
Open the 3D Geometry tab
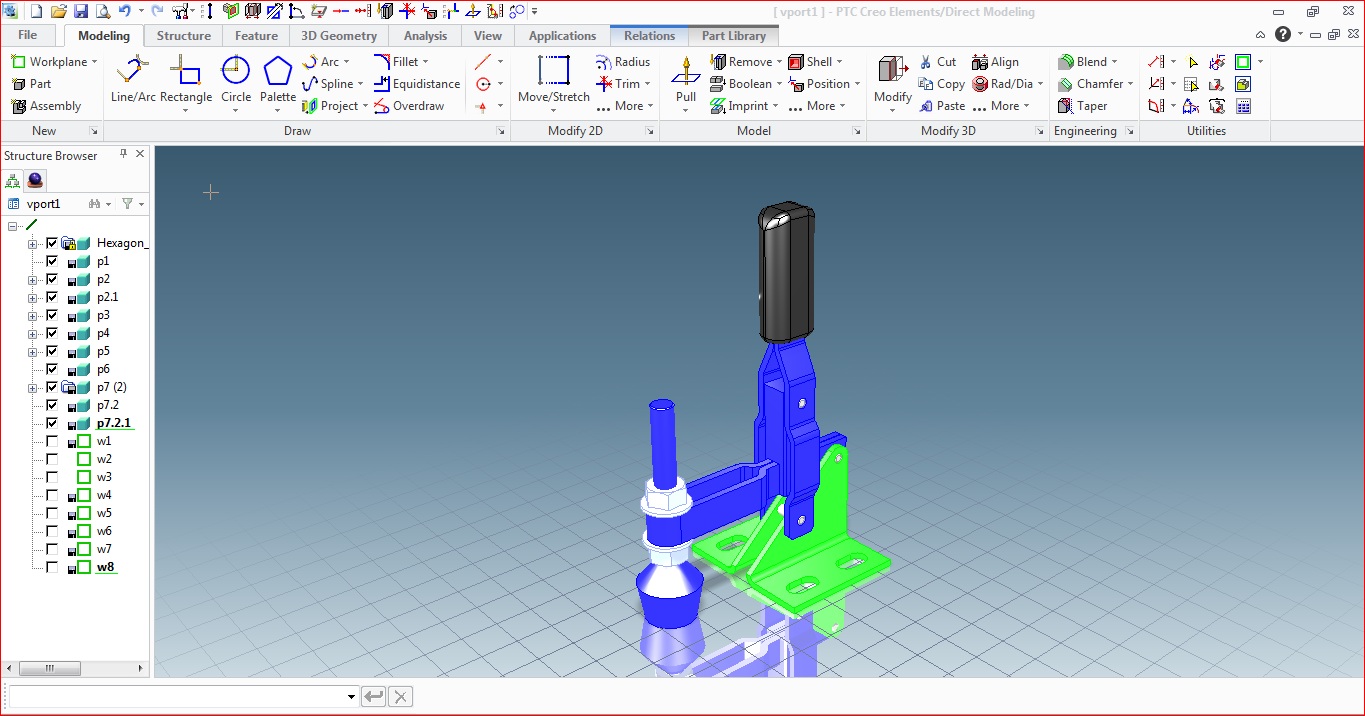(340, 35)
